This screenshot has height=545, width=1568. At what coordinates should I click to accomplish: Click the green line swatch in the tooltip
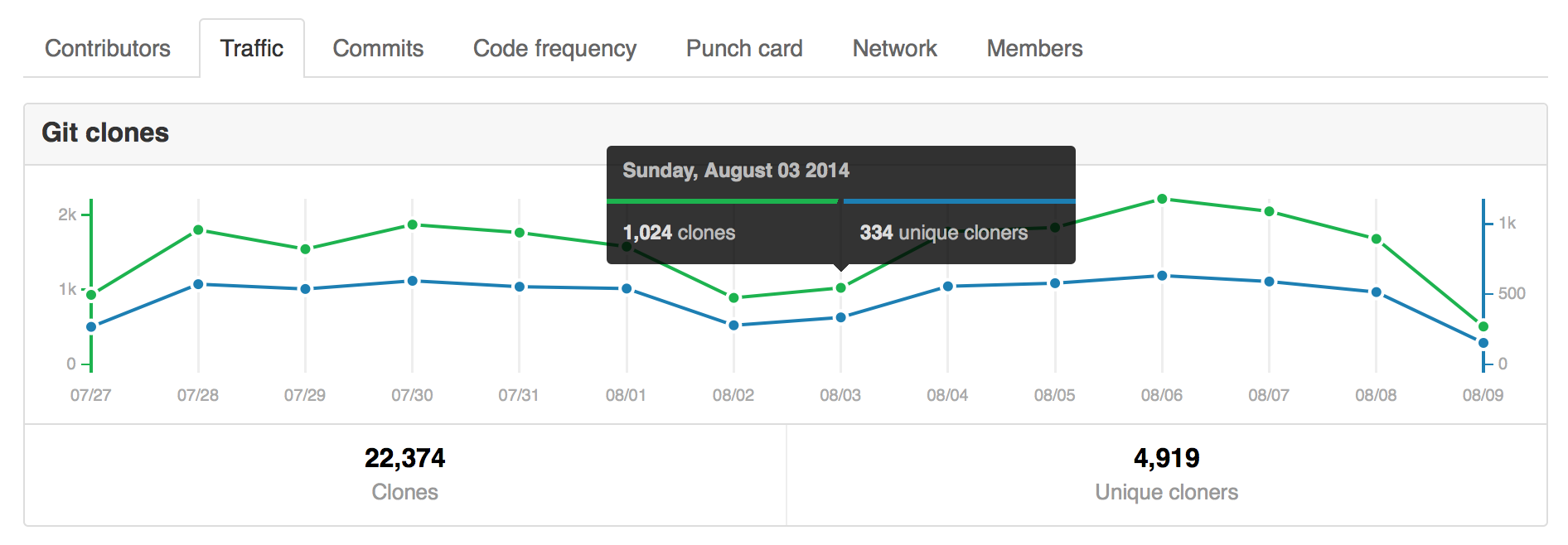click(721, 200)
